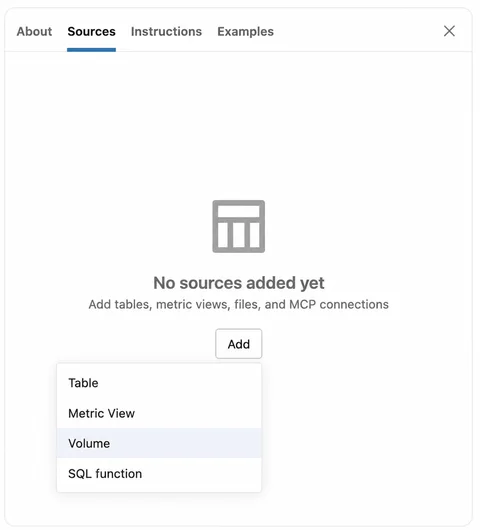Click the 'Add tables, metric views' description text
Image resolution: width=480 pixels, height=530 pixels.
(238, 304)
